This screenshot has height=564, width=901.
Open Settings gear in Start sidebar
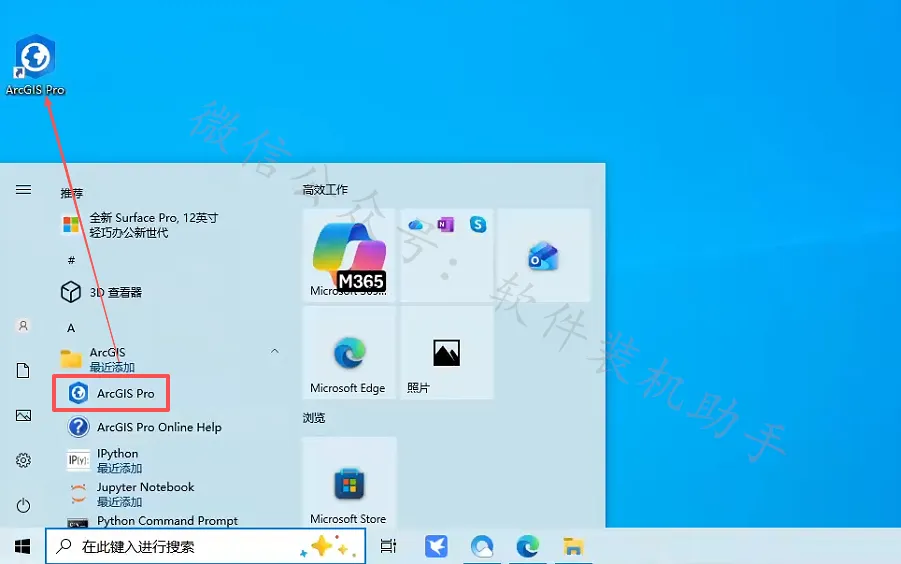tap(24, 460)
